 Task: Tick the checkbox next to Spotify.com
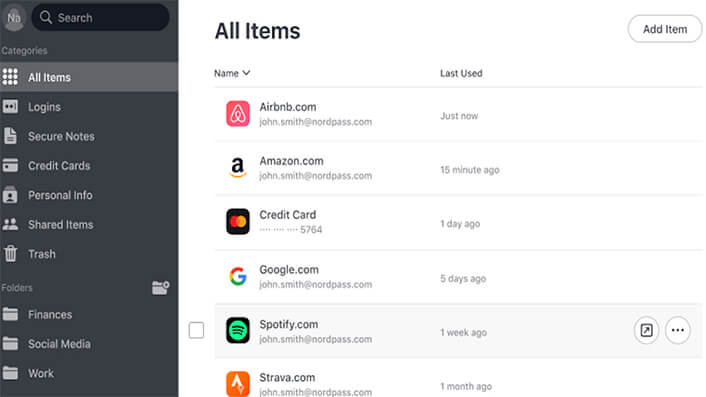pyautogui.click(x=196, y=330)
